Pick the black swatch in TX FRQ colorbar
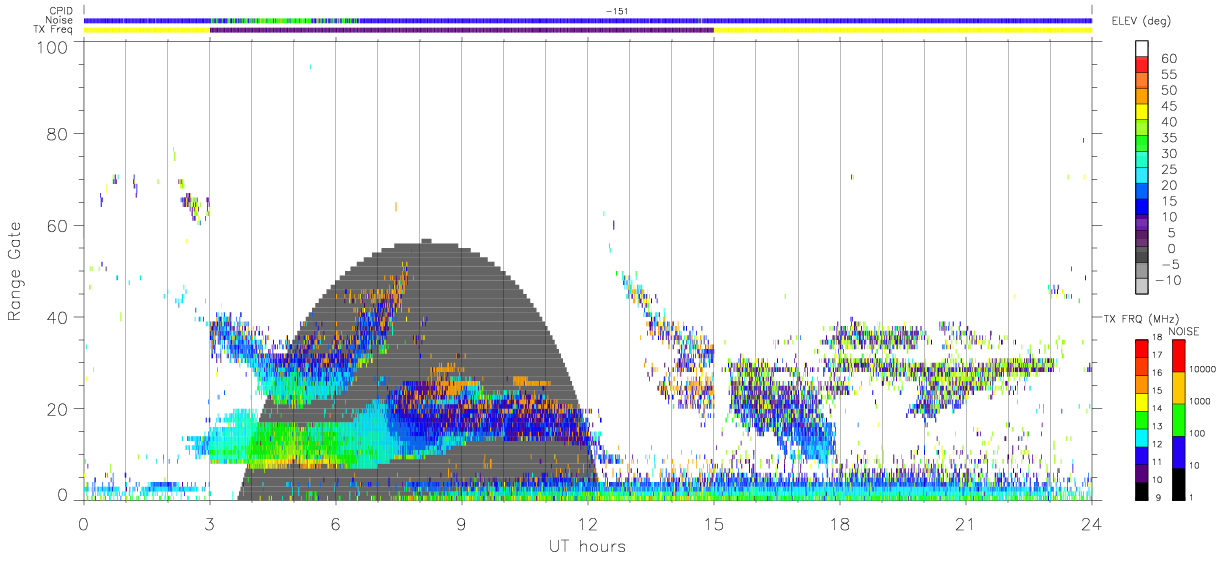The image size is (1228, 567). (1140, 490)
